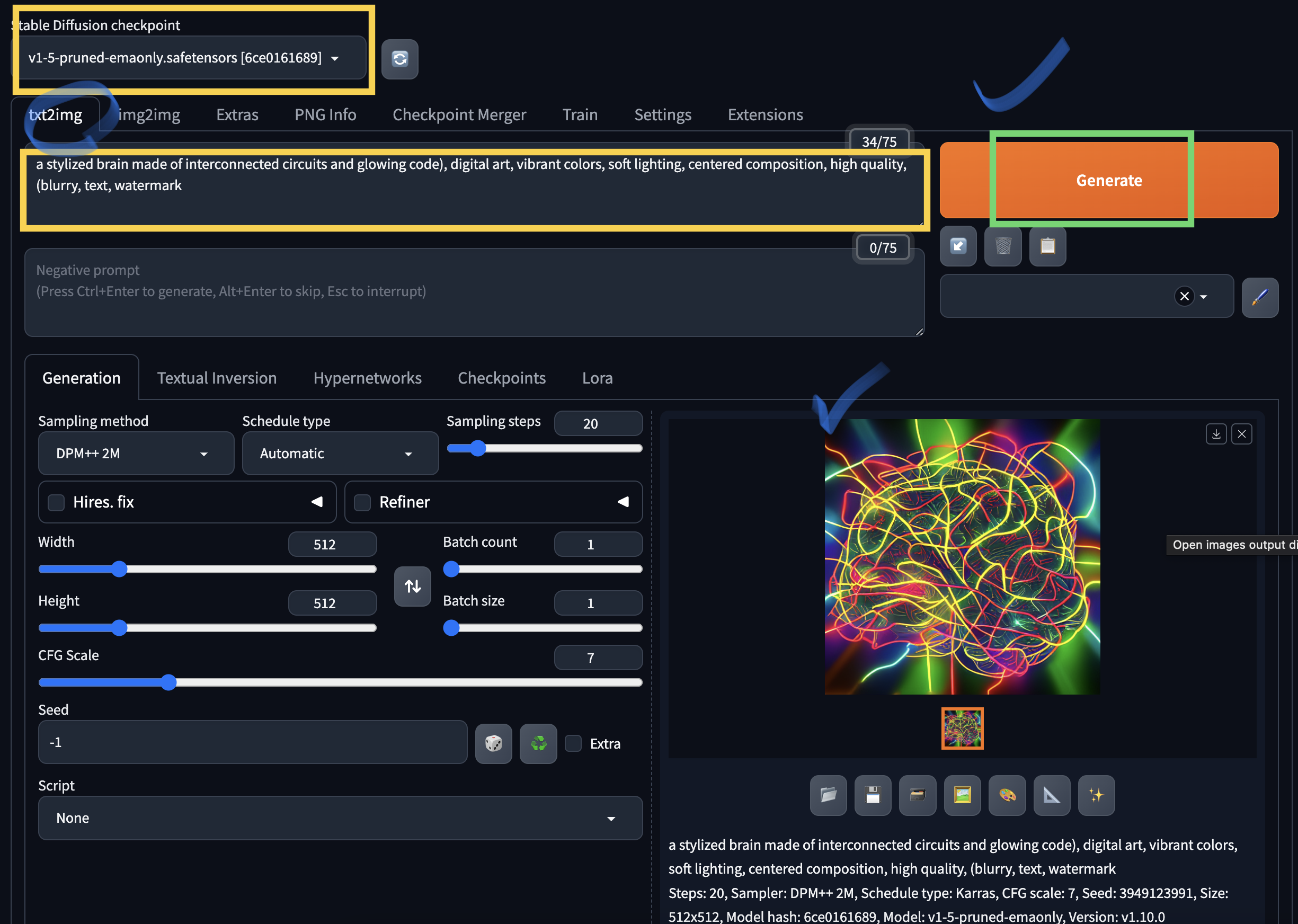
Task: Expand the Script None dropdown
Action: [x=340, y=818]
